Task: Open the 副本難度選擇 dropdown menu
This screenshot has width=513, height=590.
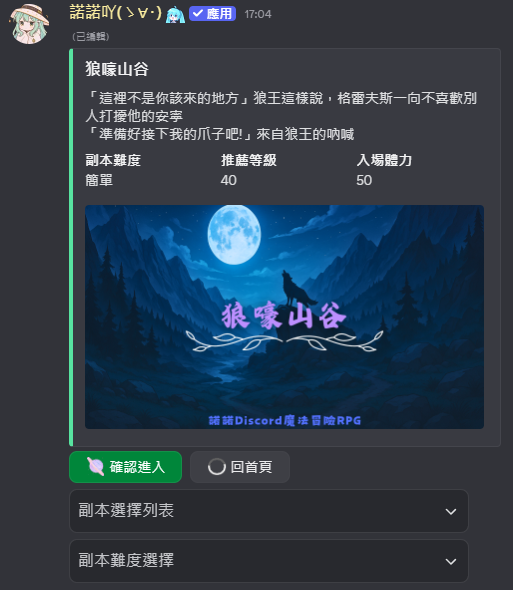Action: coord(269,561)
